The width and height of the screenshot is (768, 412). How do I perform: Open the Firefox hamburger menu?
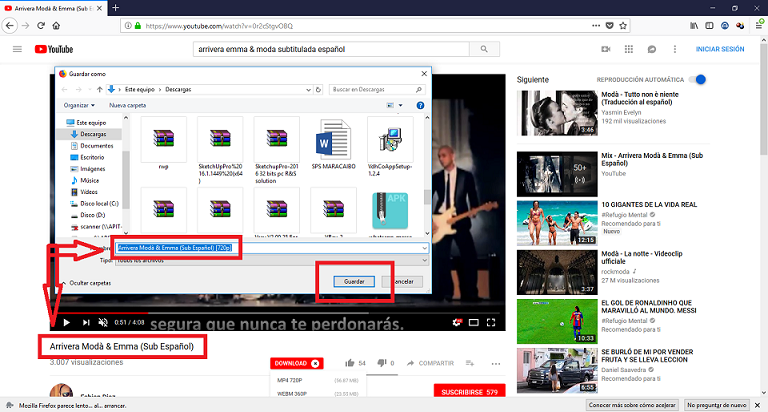[x=759, y=25]
